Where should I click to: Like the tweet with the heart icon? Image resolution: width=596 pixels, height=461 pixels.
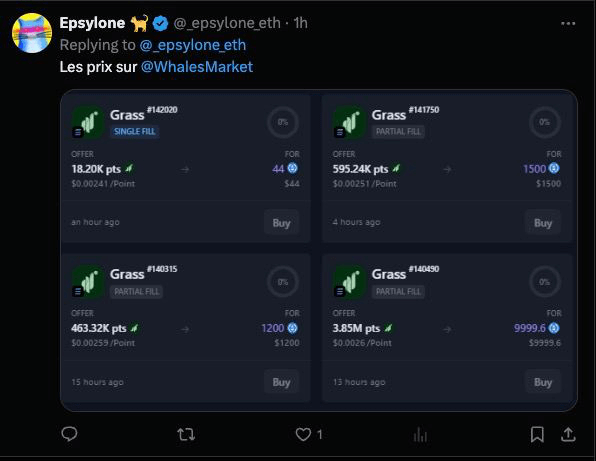point(303,434)
